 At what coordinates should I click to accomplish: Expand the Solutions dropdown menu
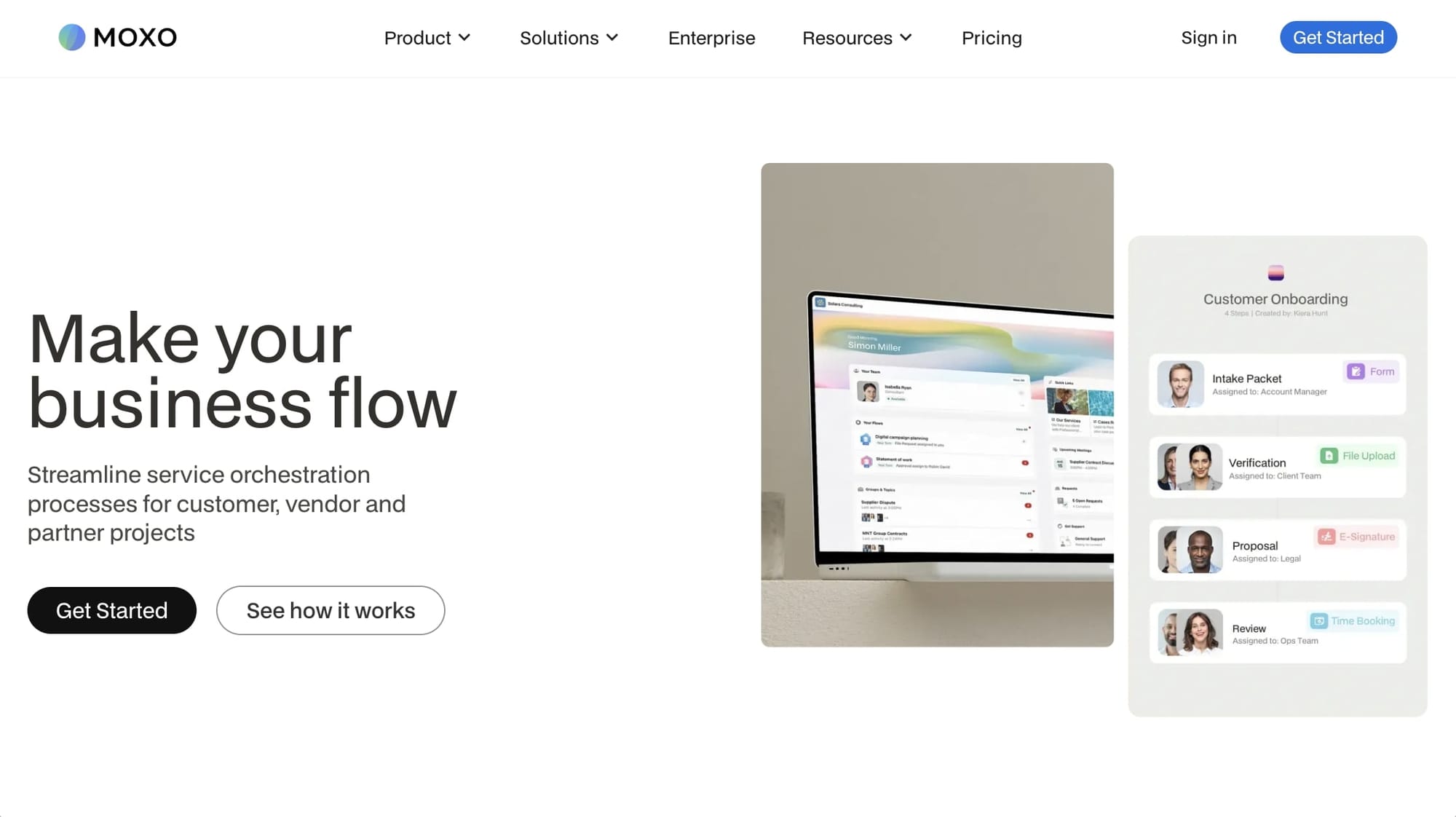pos(568,37)
